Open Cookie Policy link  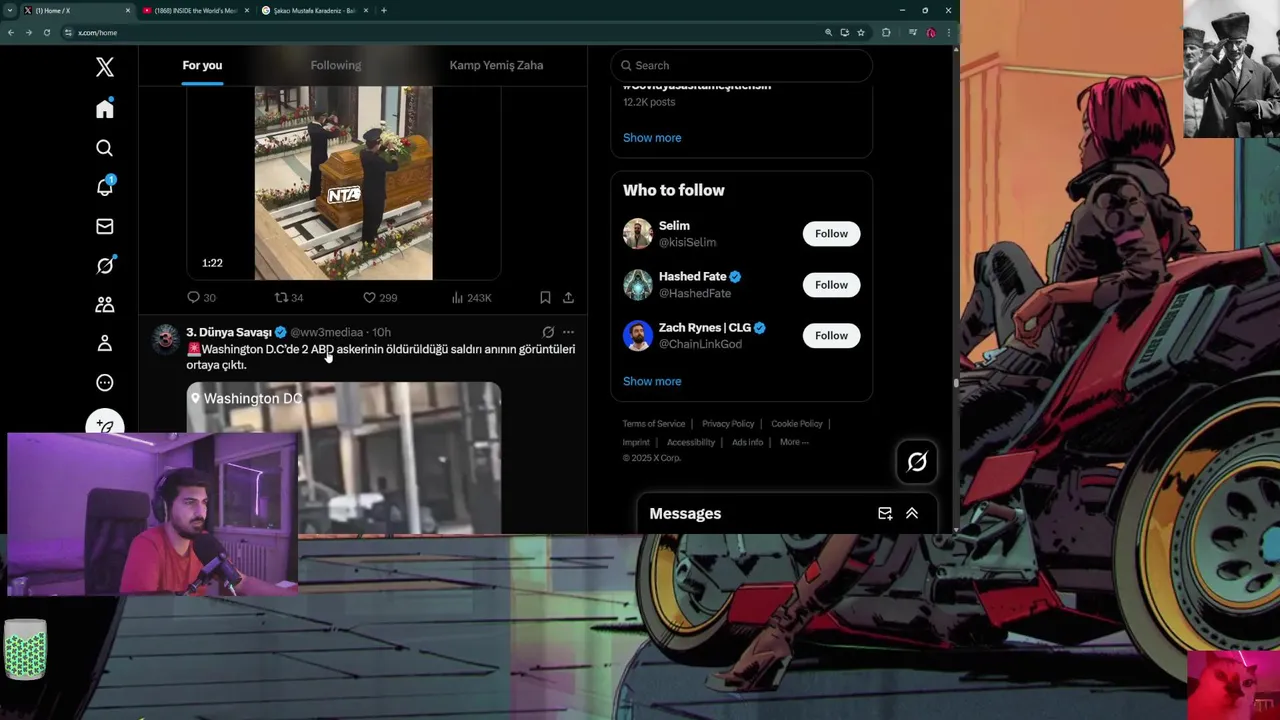797,424
